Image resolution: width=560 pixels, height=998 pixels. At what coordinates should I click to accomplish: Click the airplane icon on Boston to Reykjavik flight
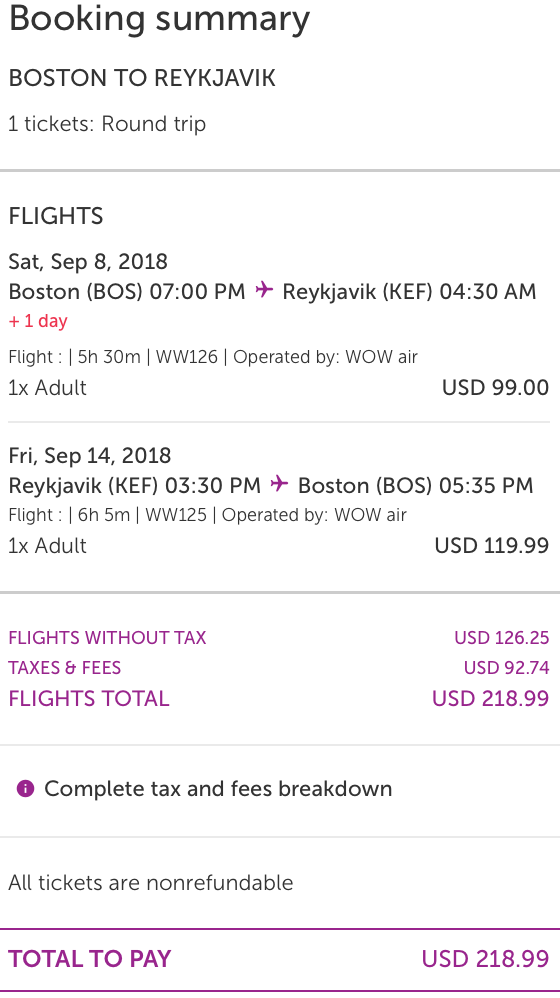click(264, 290)
